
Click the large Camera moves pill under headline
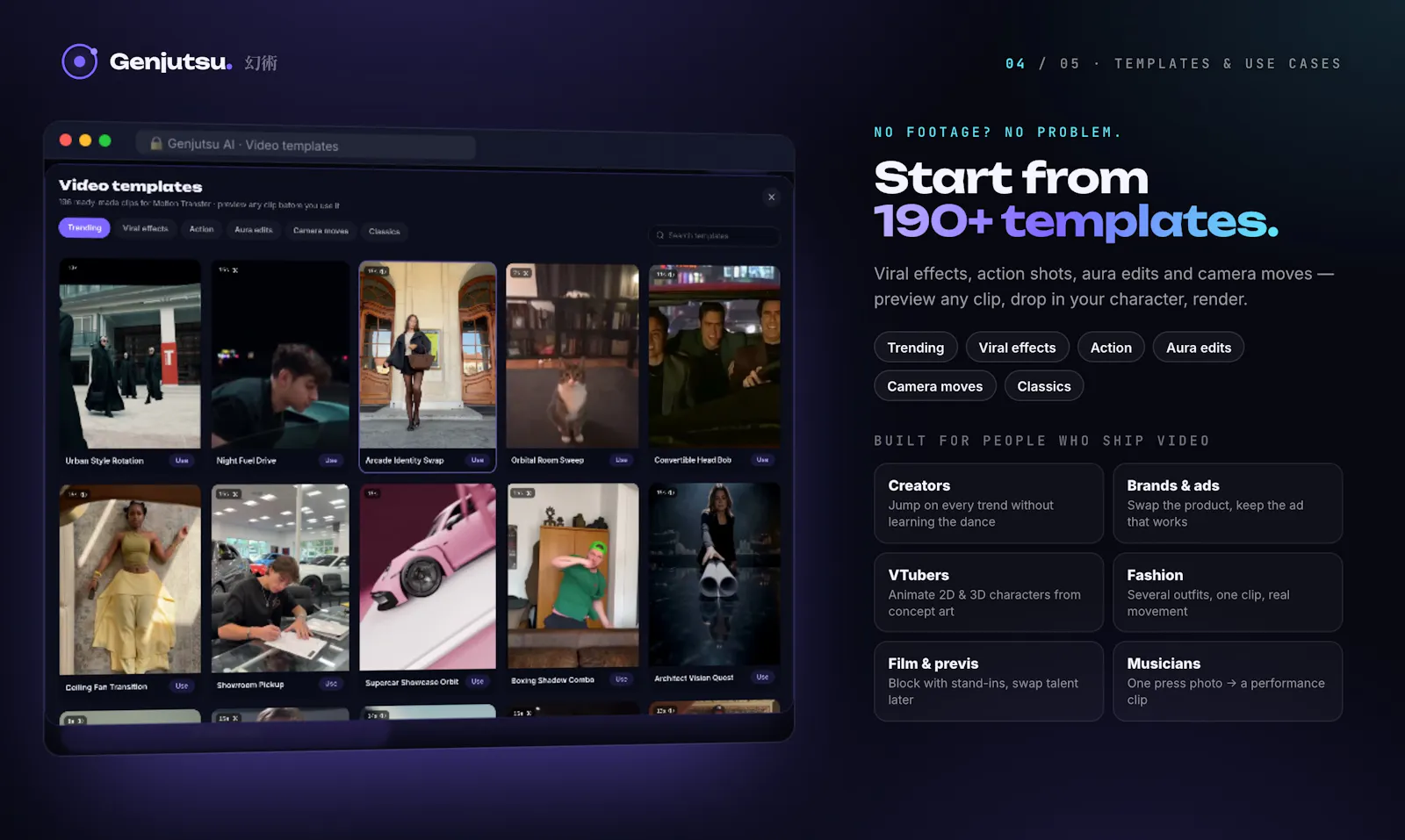coord(935,386)
